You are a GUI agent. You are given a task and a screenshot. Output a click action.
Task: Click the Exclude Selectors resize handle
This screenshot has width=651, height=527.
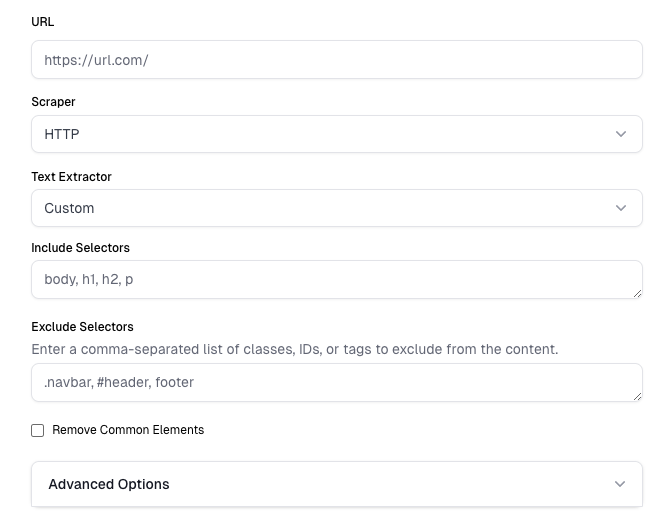[x=637, y=396]
